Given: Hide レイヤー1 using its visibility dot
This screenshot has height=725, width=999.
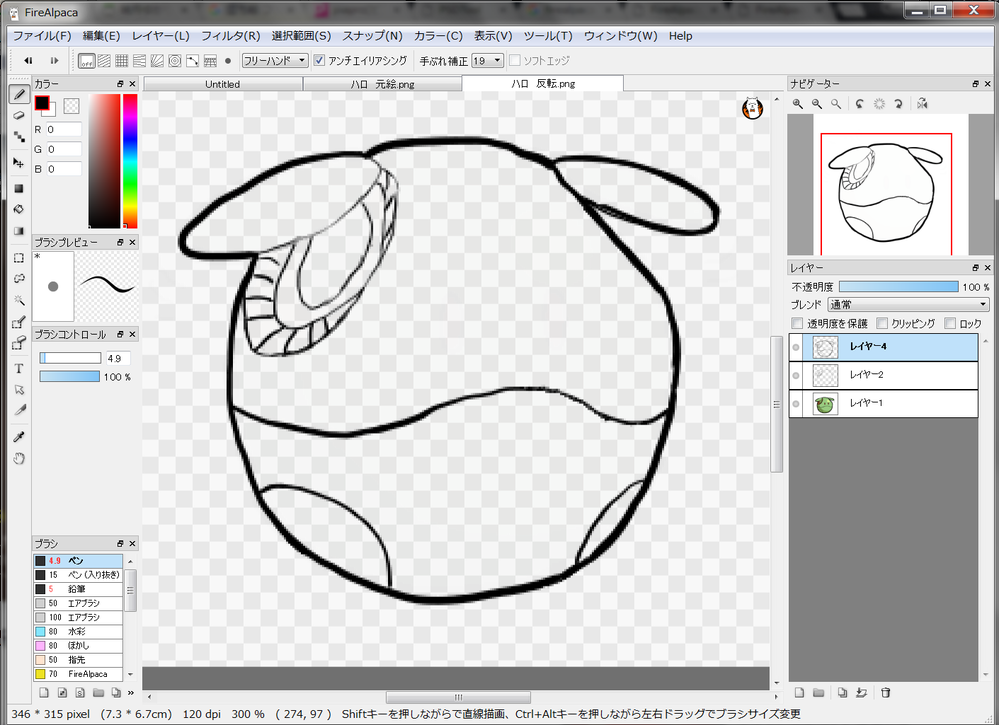Looking at the screenshot, I should pos(796,404).
